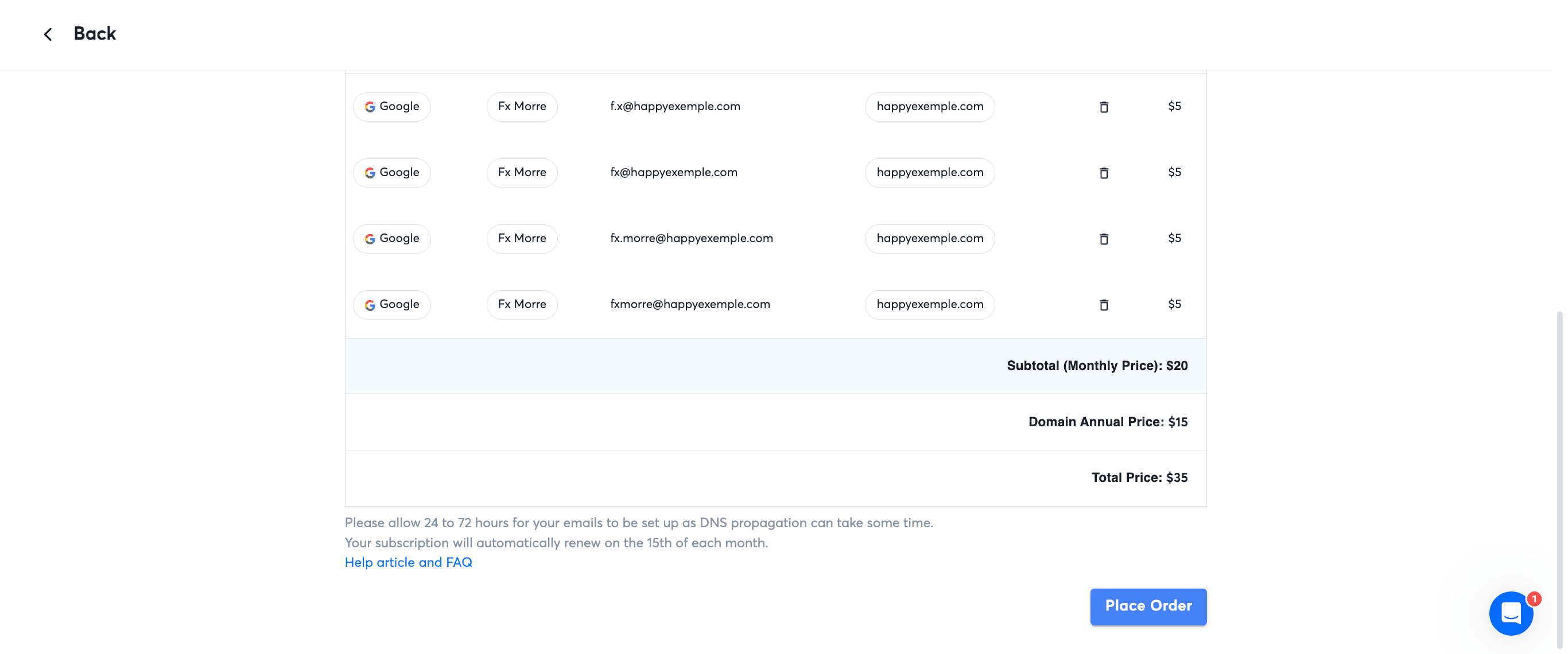
Task: Delete the fx.morre@happyexemple.com row with trash icon
Action: tap(1104, 239)
